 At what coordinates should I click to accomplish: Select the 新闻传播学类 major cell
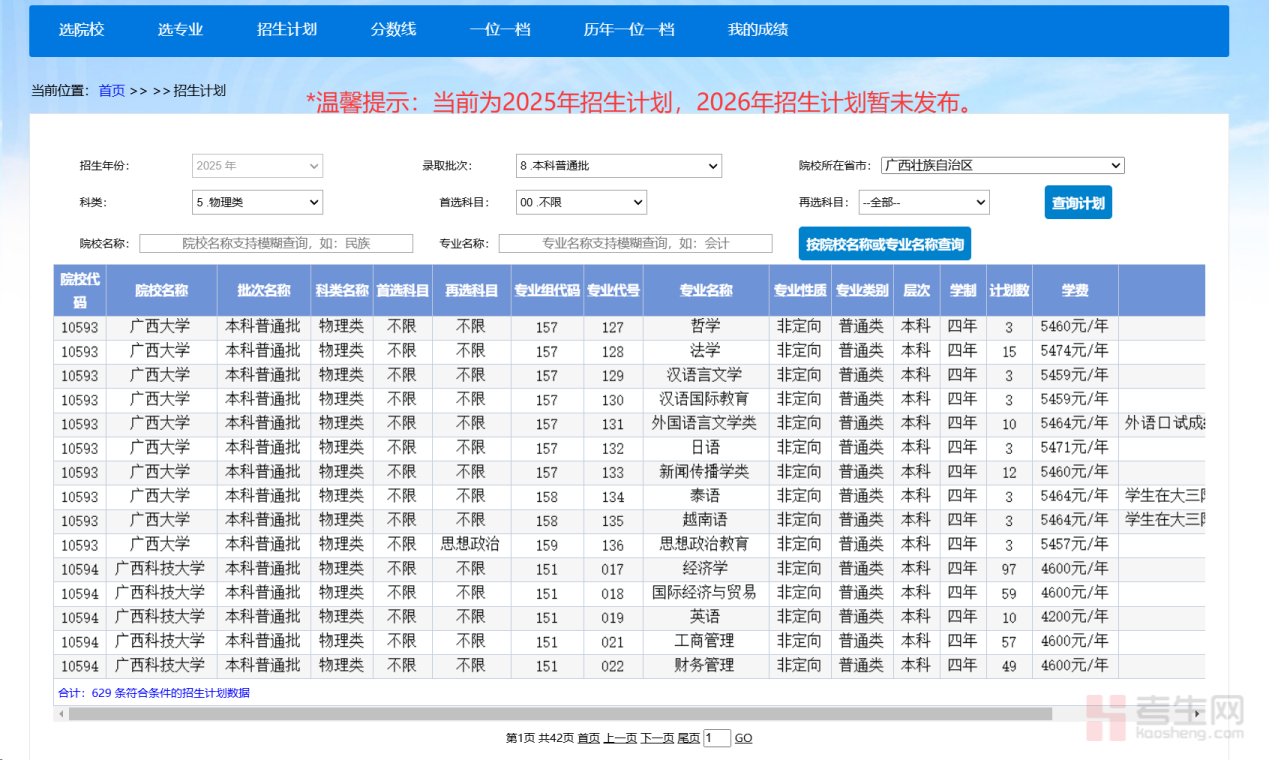706,471
